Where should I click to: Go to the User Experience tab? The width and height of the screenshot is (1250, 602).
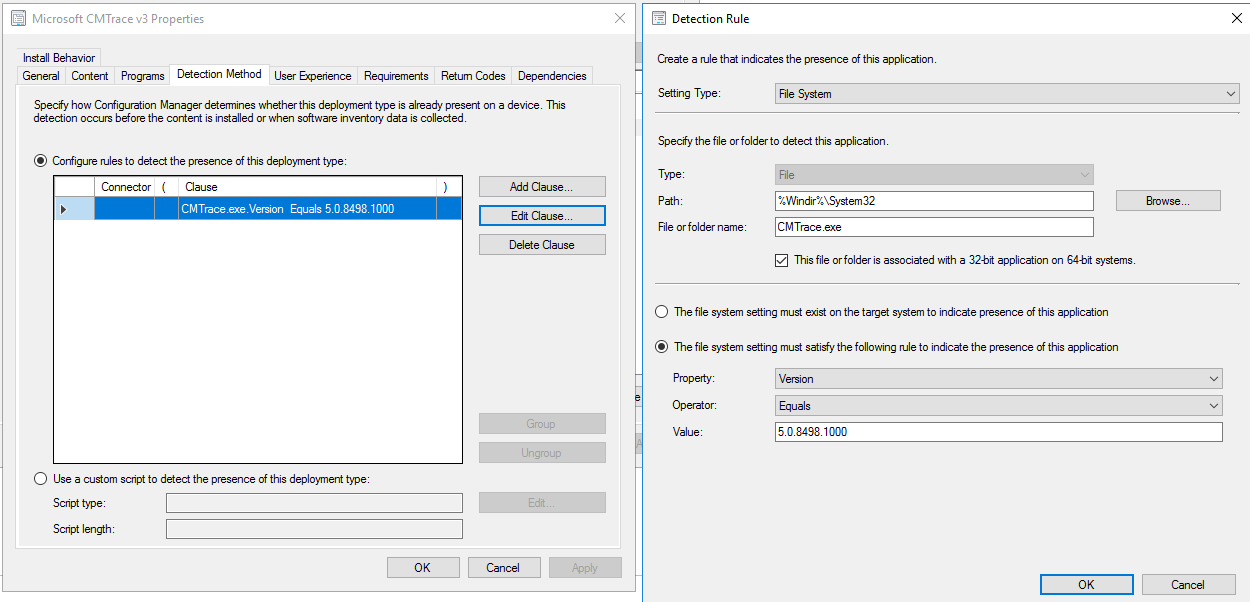pos(313,76)
